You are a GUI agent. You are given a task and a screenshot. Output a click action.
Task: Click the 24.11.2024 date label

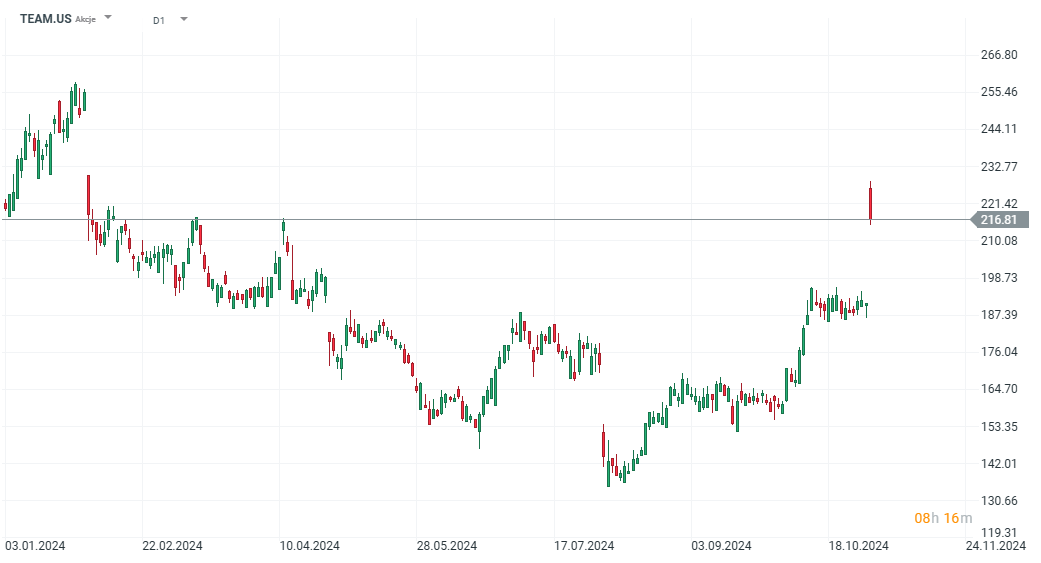pos(996,546)
